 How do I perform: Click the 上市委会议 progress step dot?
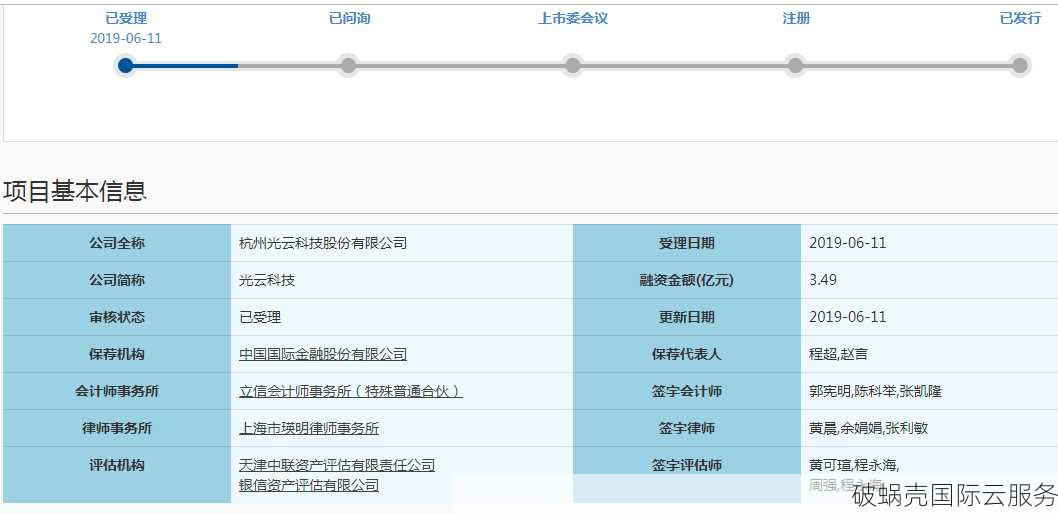point(572,65)
